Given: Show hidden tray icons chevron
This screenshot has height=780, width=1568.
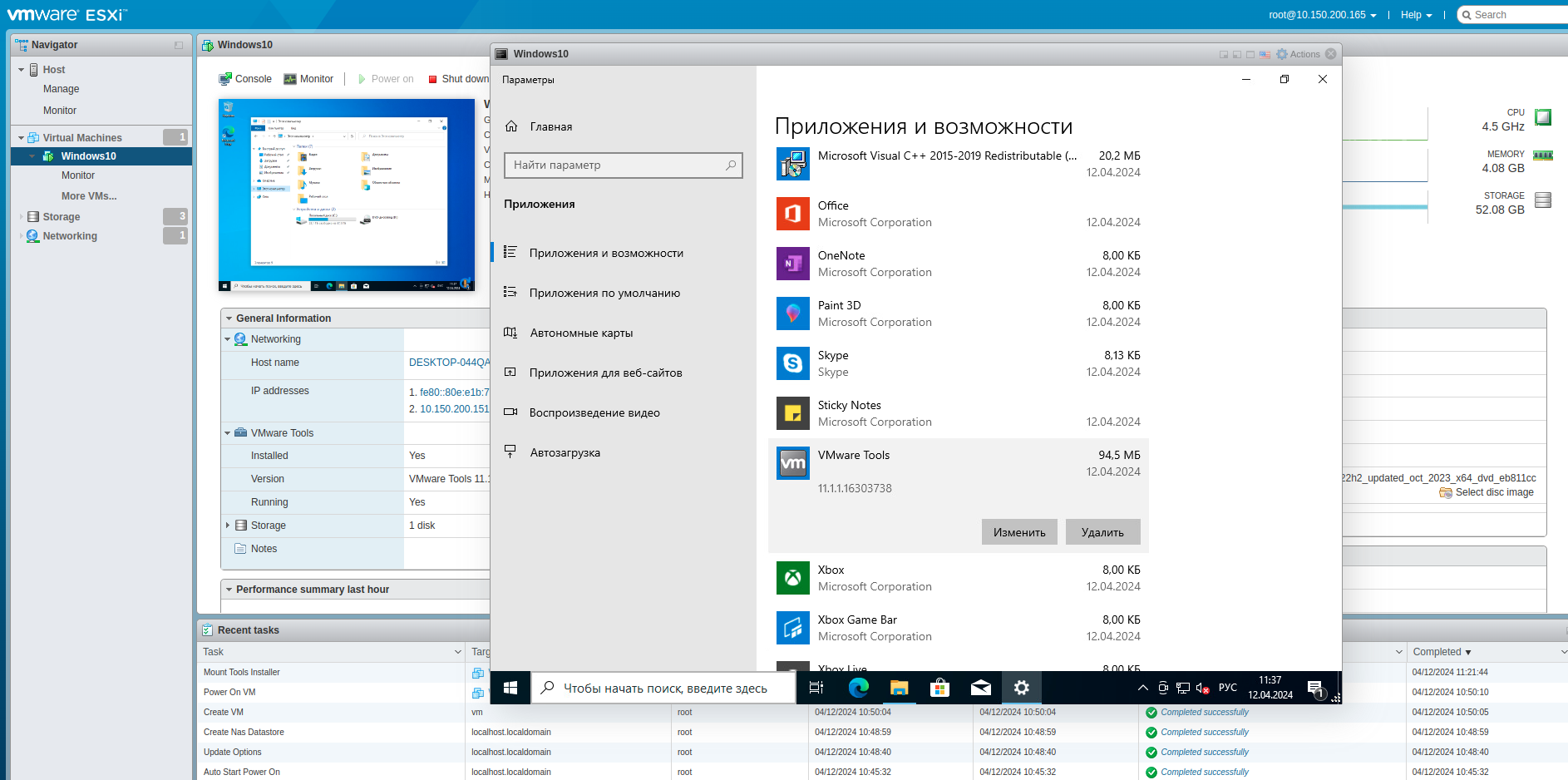Looking at the screenshot, I should [x=1143, y=689].
